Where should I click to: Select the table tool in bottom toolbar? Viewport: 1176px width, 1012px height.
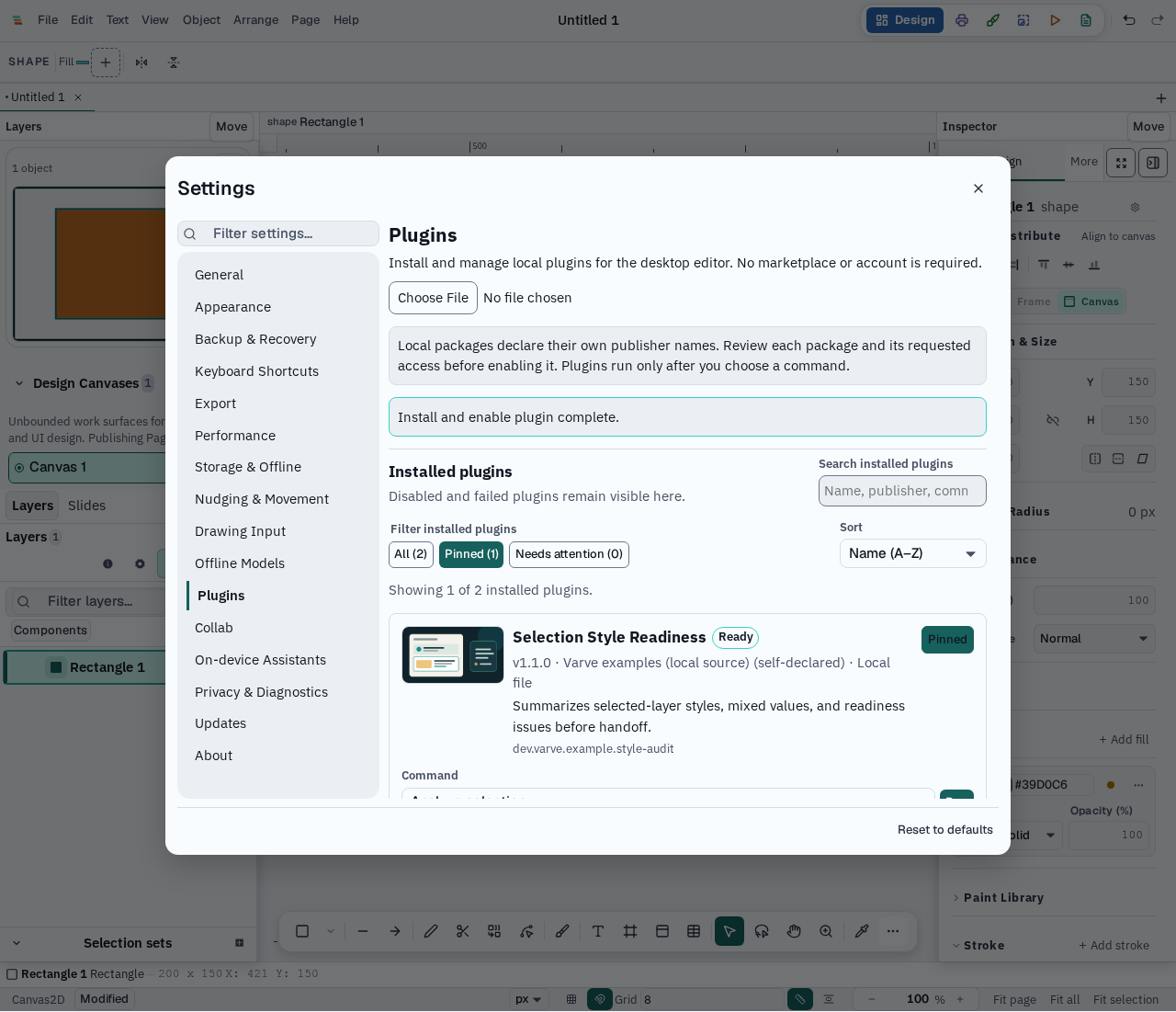[x=694, y=931]
